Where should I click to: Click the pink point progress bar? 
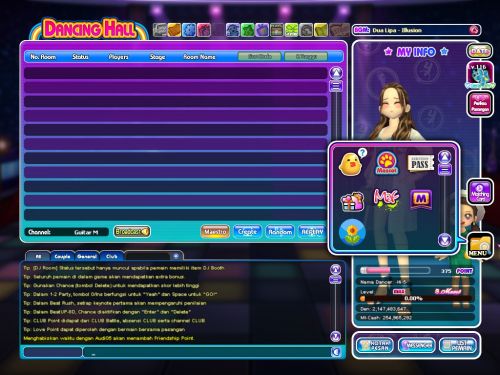(x=395, y=270)
